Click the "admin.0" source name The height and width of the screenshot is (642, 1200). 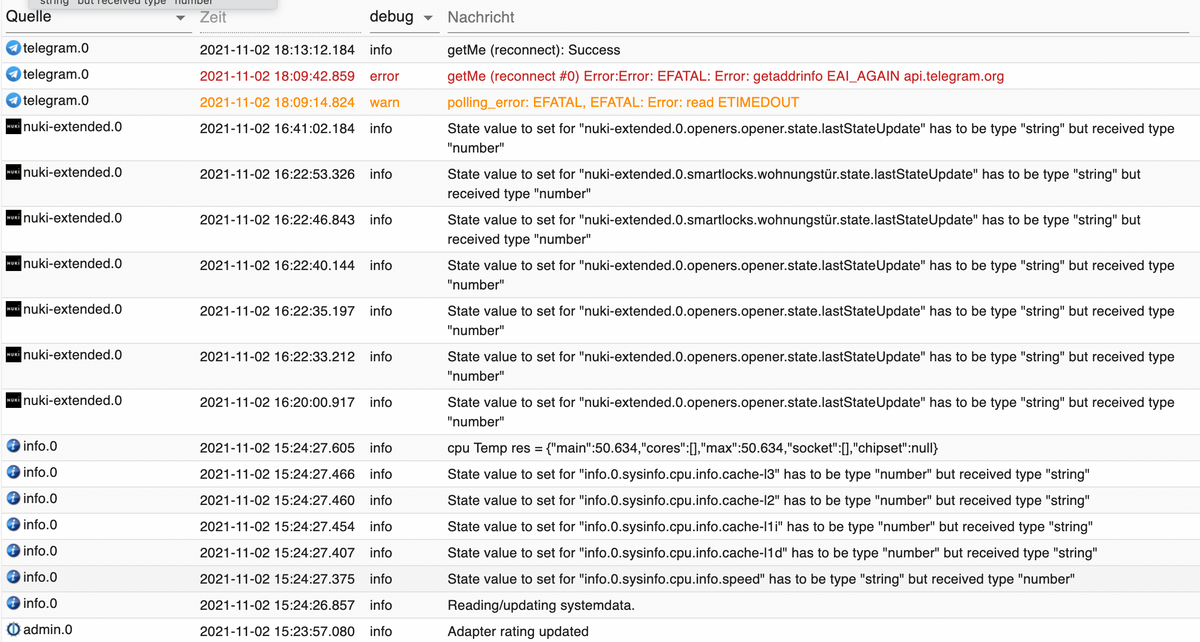click(48, 629)
